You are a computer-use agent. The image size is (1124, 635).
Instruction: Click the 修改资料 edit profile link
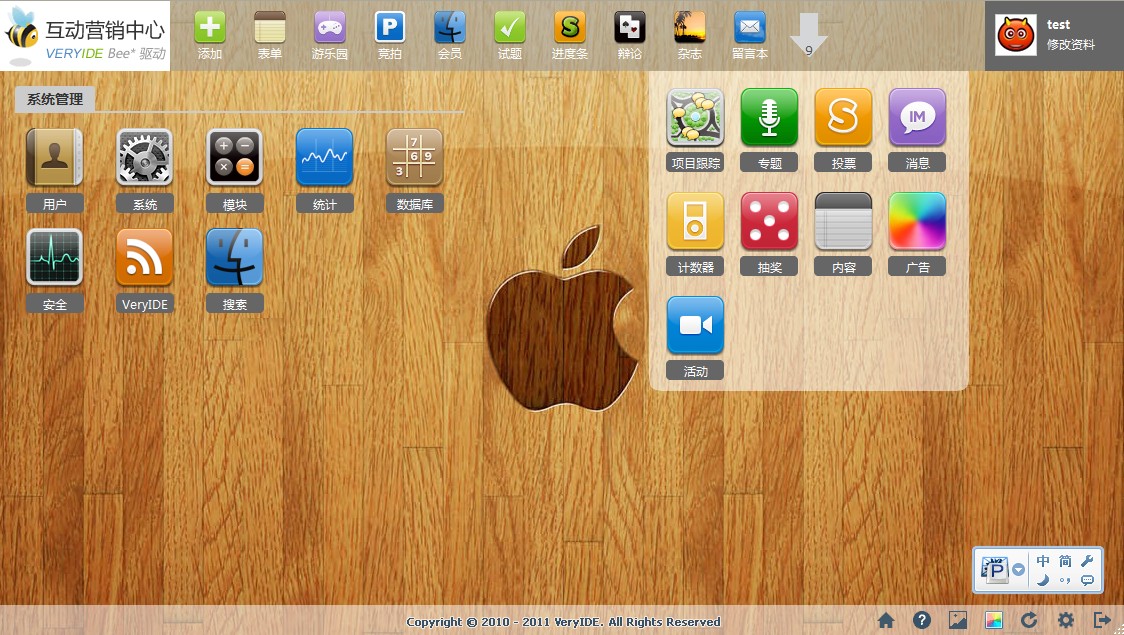1070,44
